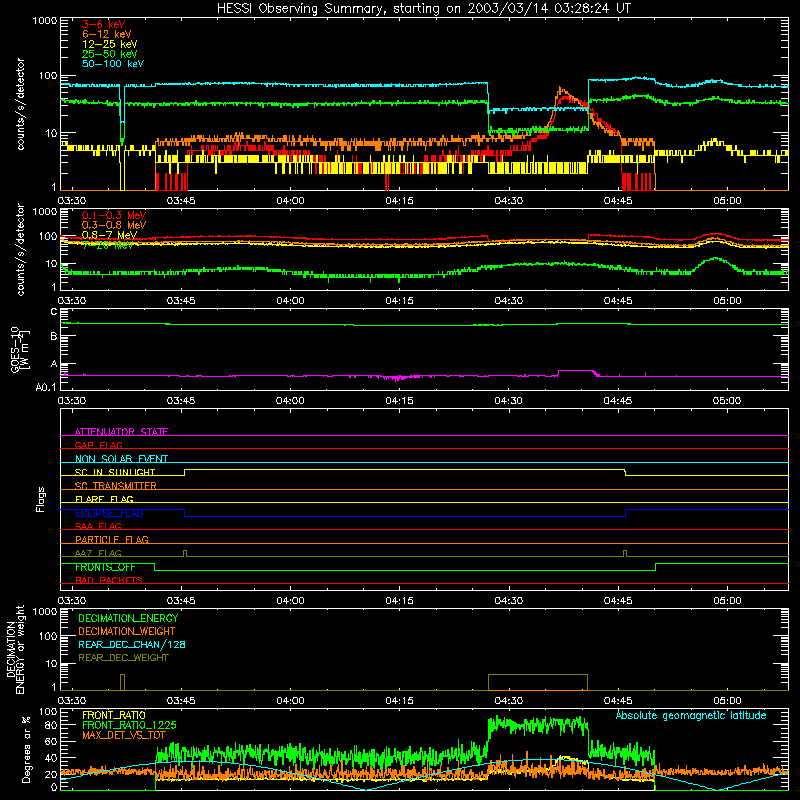Click the Flags axis label
This screenshot has width=800, height=800.
click(40, 499)
